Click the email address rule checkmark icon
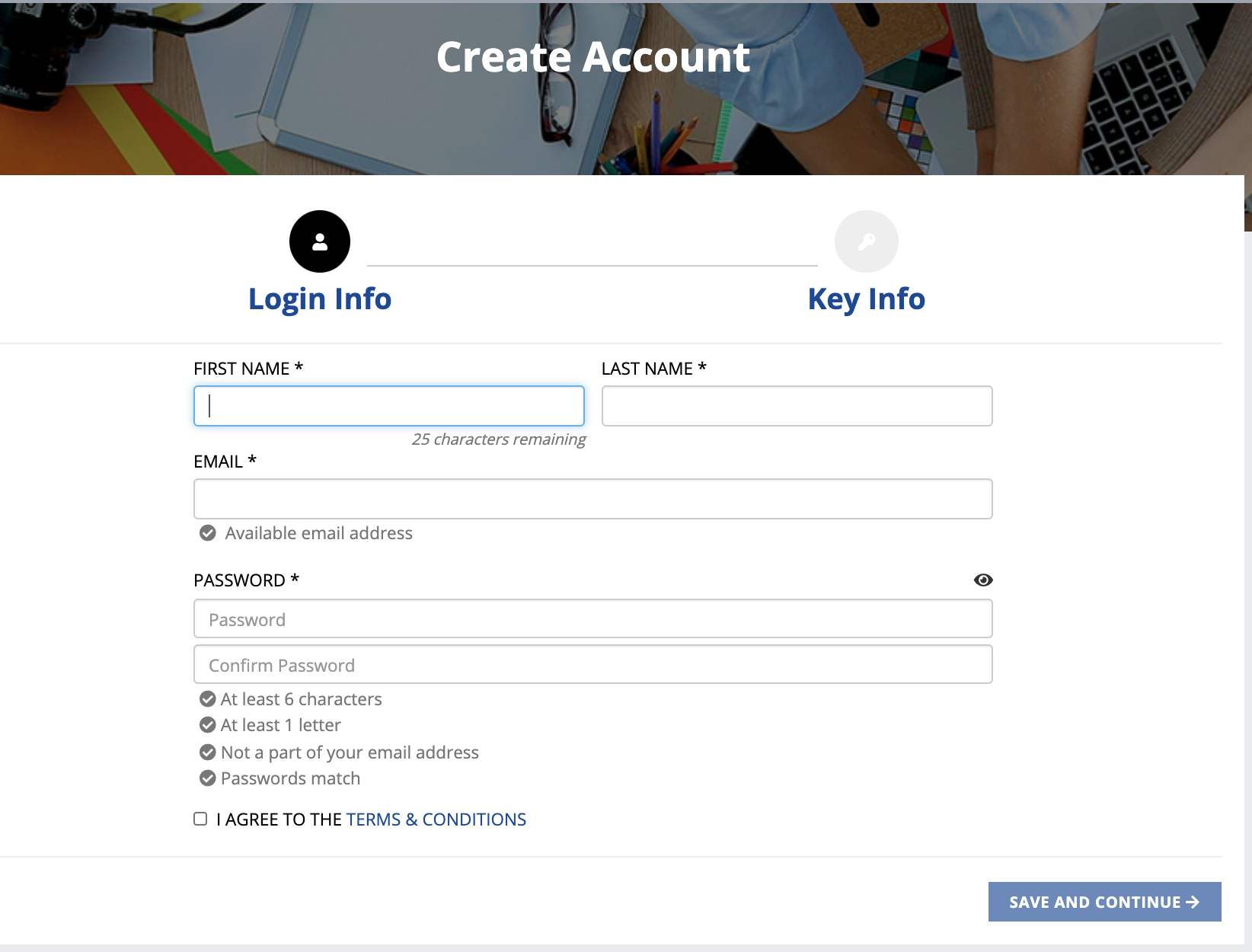This screenshot has height=952, width=1252. (208, 752)
